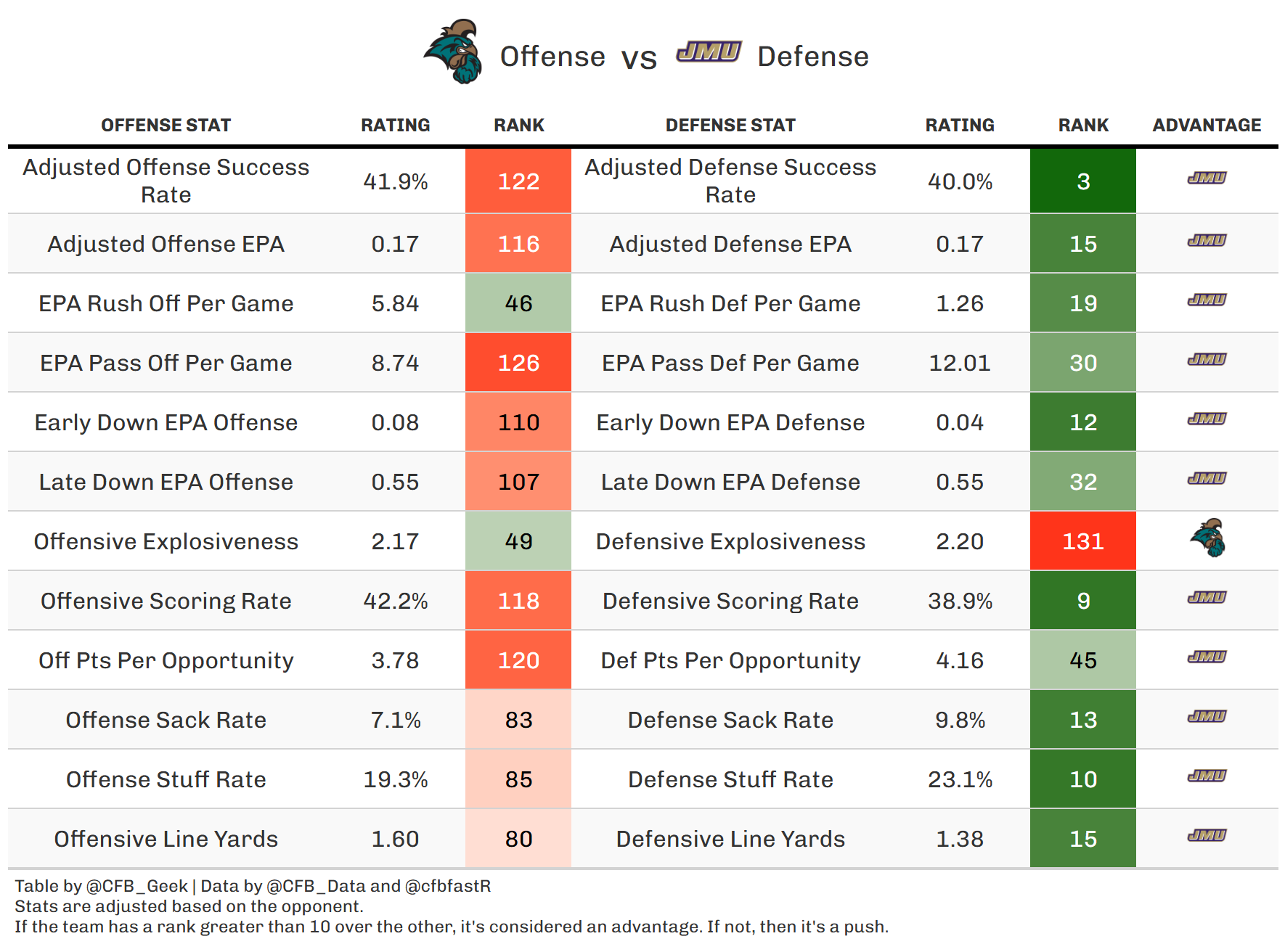Select the JMU advantage logo for EPA Pass Def Per Game

[1207, 359]
